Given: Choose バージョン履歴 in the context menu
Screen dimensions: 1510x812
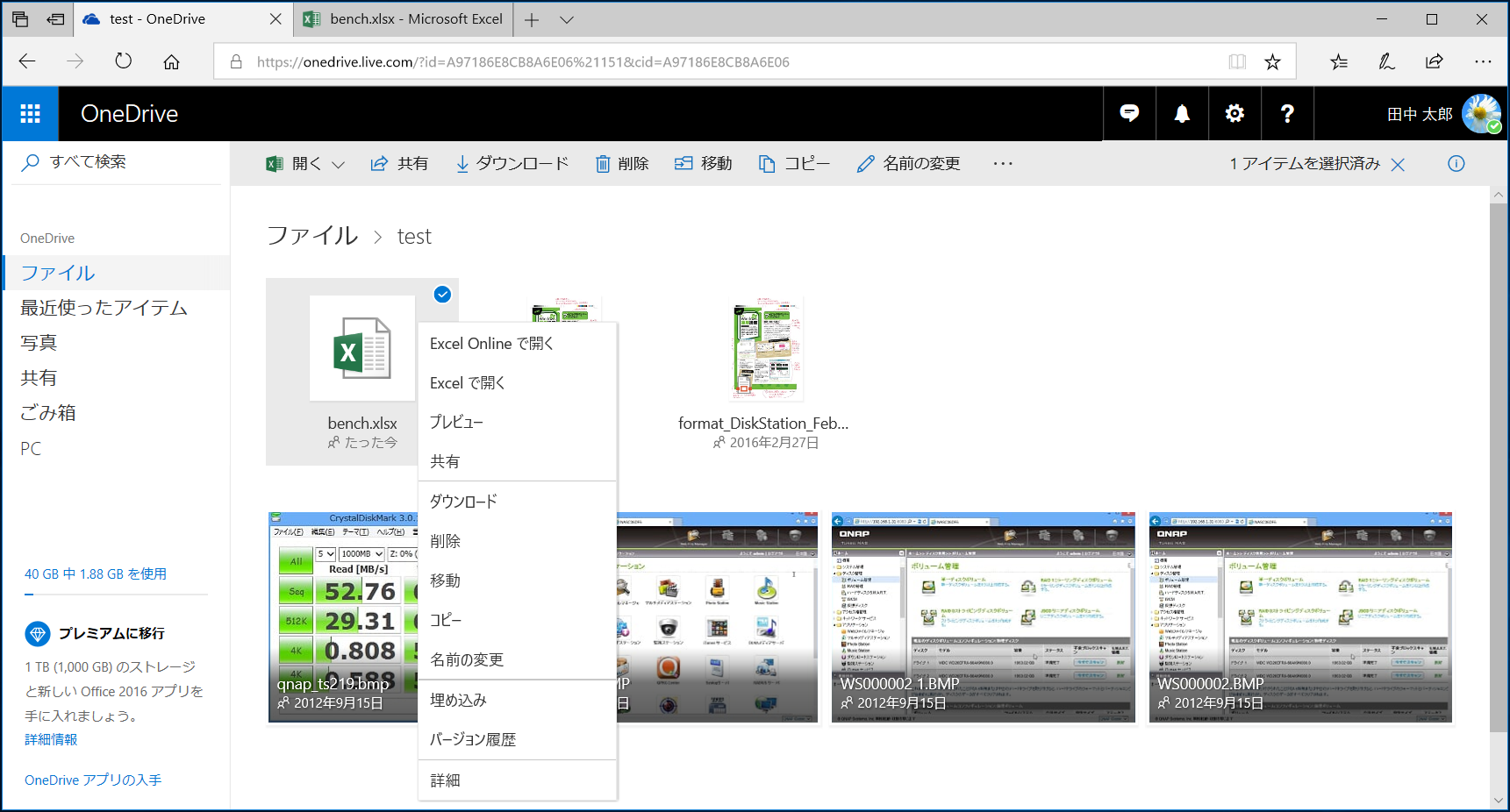Looking at the screenshot, I should pyautogui.click(x=471, y=739).
